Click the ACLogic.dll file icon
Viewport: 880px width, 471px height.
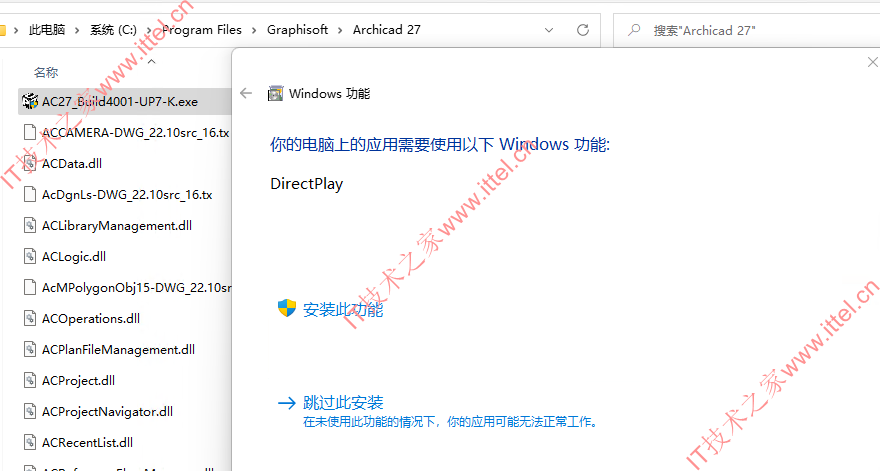click(x=30, y=257)
